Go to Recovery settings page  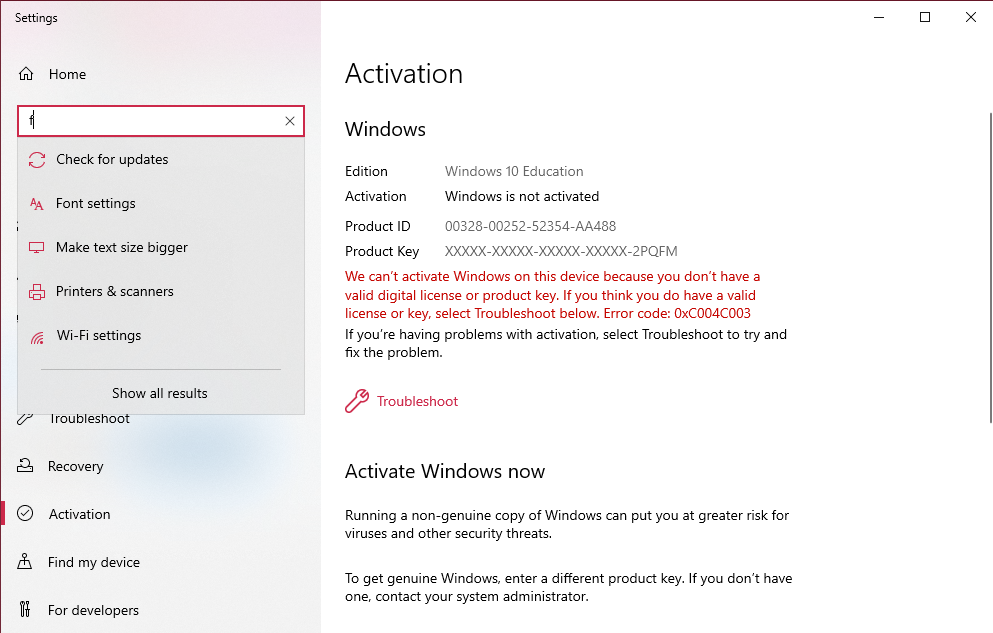point(75,467)
